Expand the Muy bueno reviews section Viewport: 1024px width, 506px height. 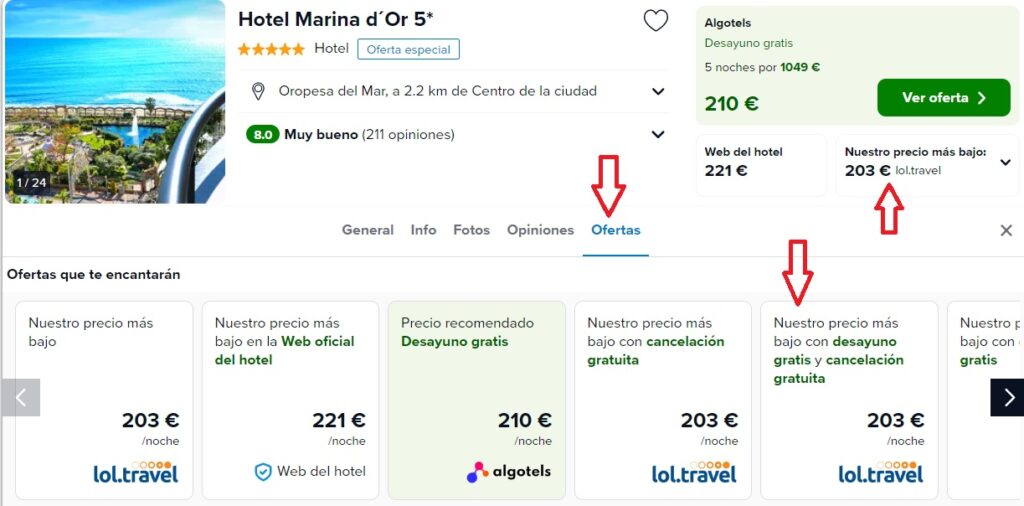pyautogui.click(x=658, y=134)
